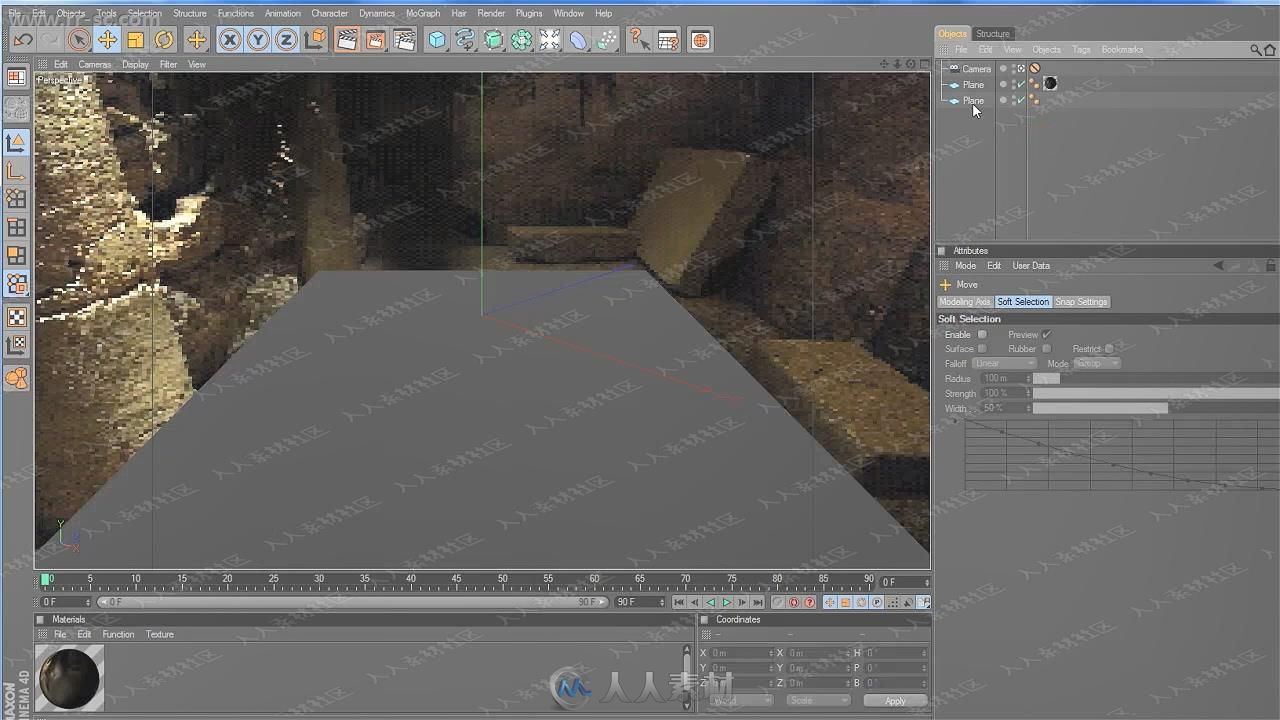
Task: Enable the Soft Selection Enable checkbox
Action: 982,334
